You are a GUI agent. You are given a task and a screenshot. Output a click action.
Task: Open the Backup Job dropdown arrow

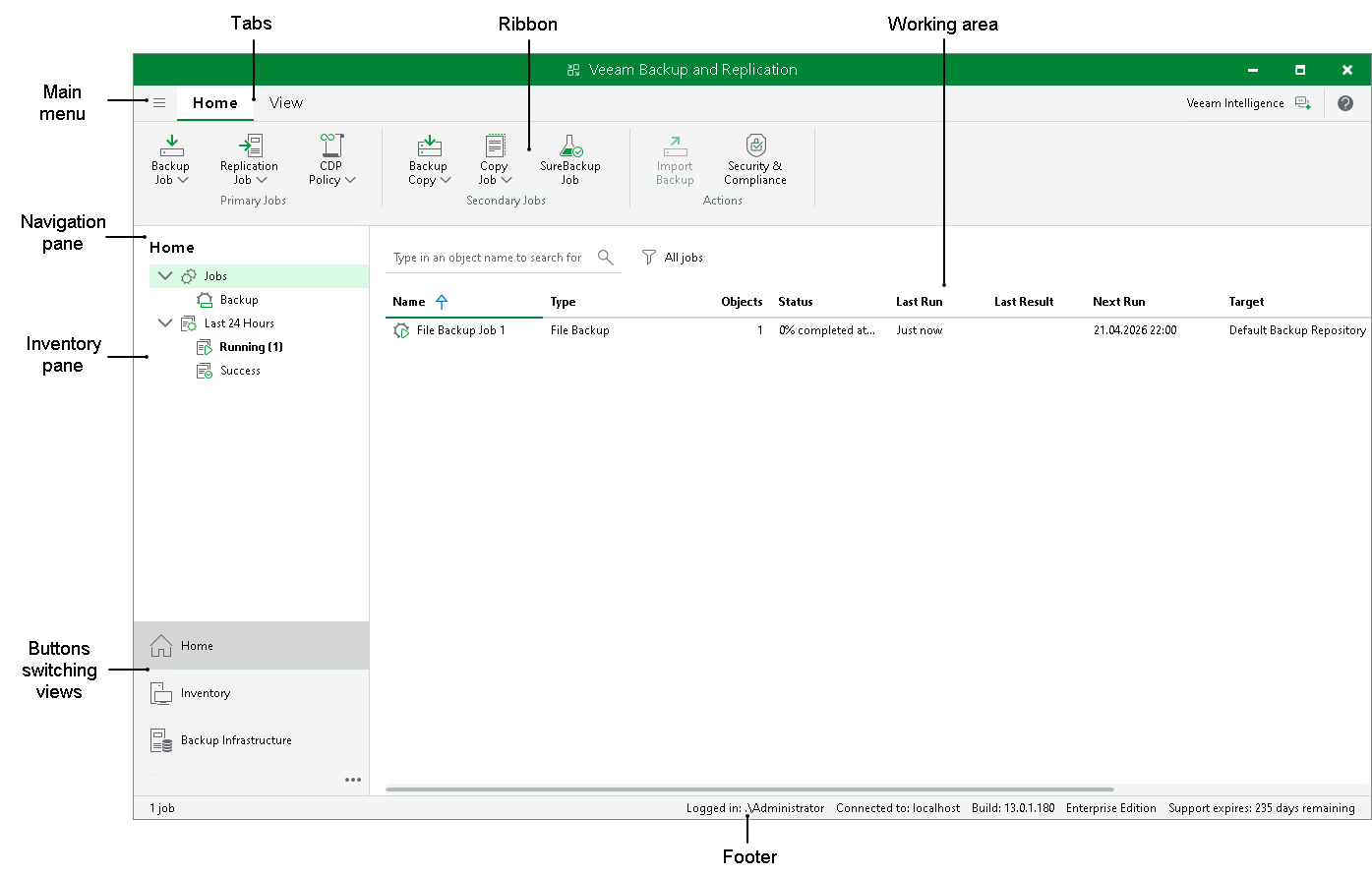(183, 180)
